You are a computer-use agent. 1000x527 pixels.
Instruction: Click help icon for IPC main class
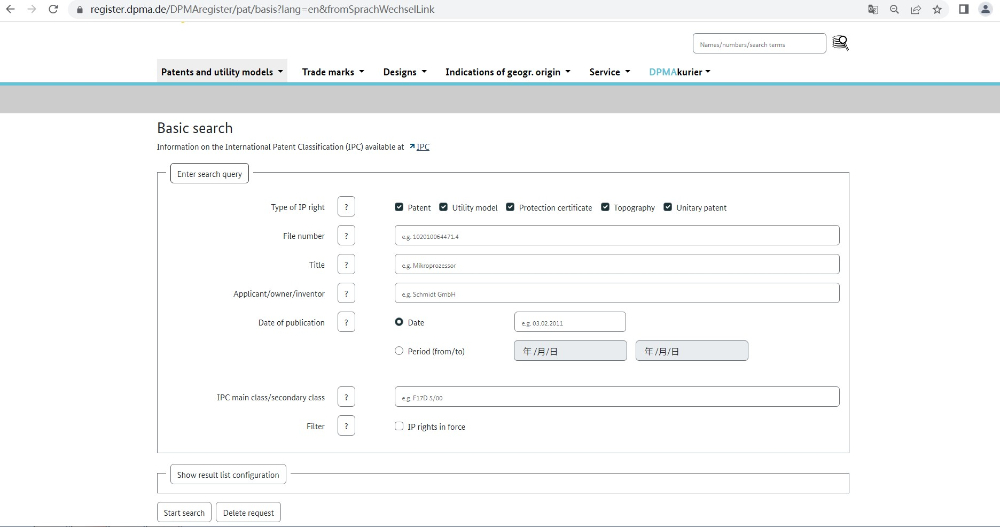point(346,397)
